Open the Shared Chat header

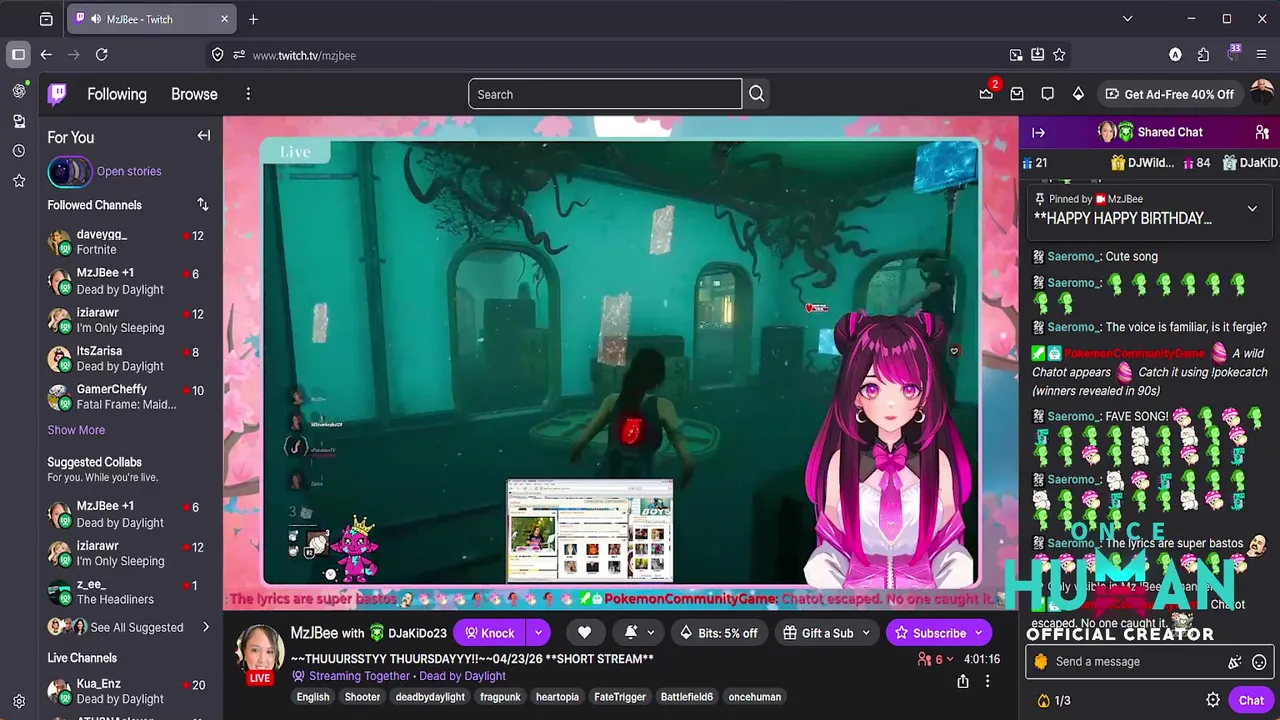click(1151, 132)
